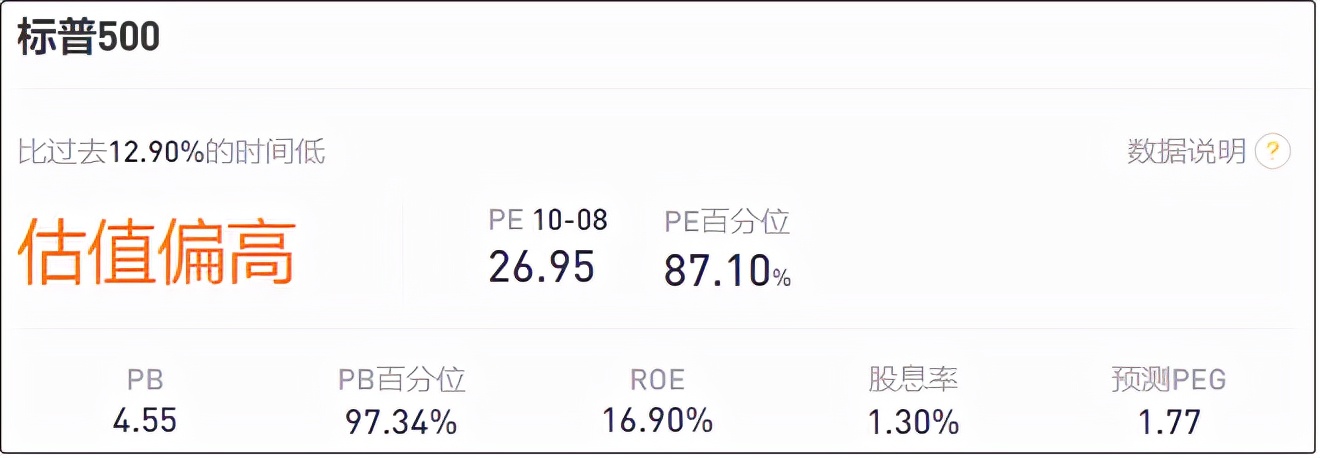Click the PB metric label
This screenshot has height=458, width=1320.
click(145, 380)
